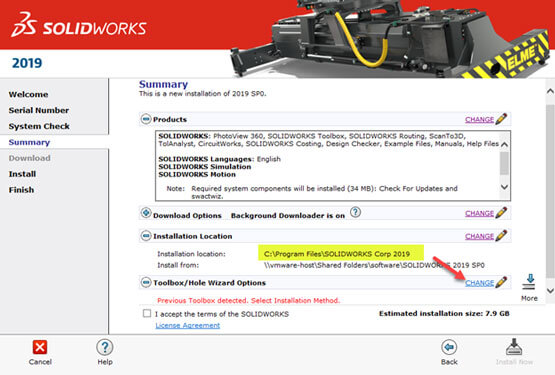
Task: Click the products list scrollbar thumb
Action: (504, 163)
